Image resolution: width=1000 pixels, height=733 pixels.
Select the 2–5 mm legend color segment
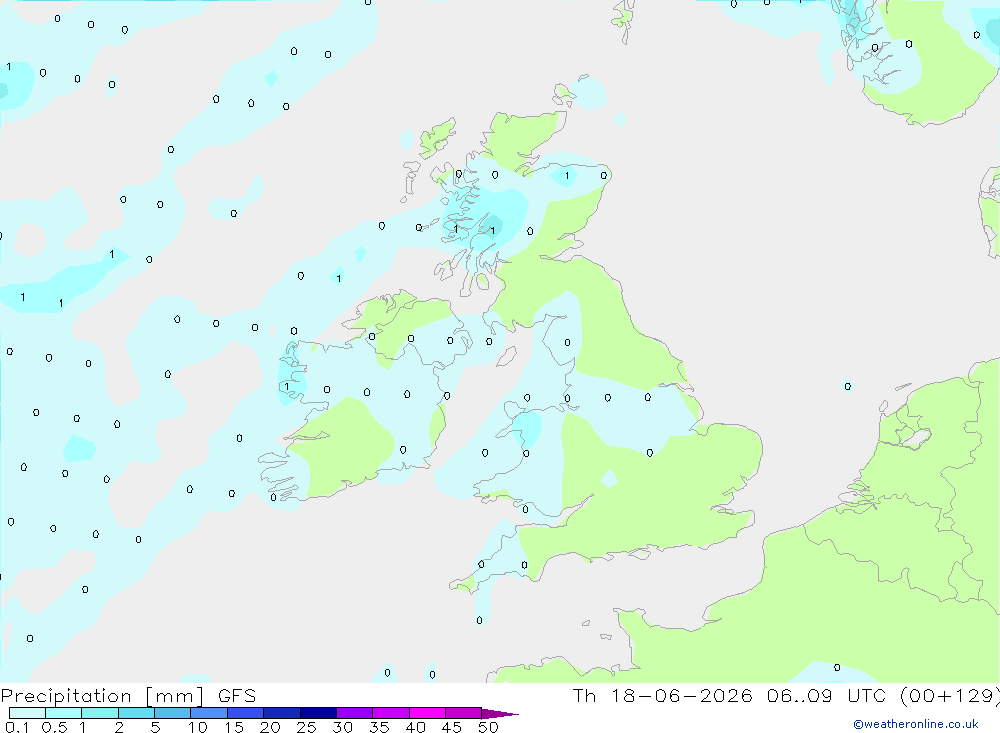(136, 713)
